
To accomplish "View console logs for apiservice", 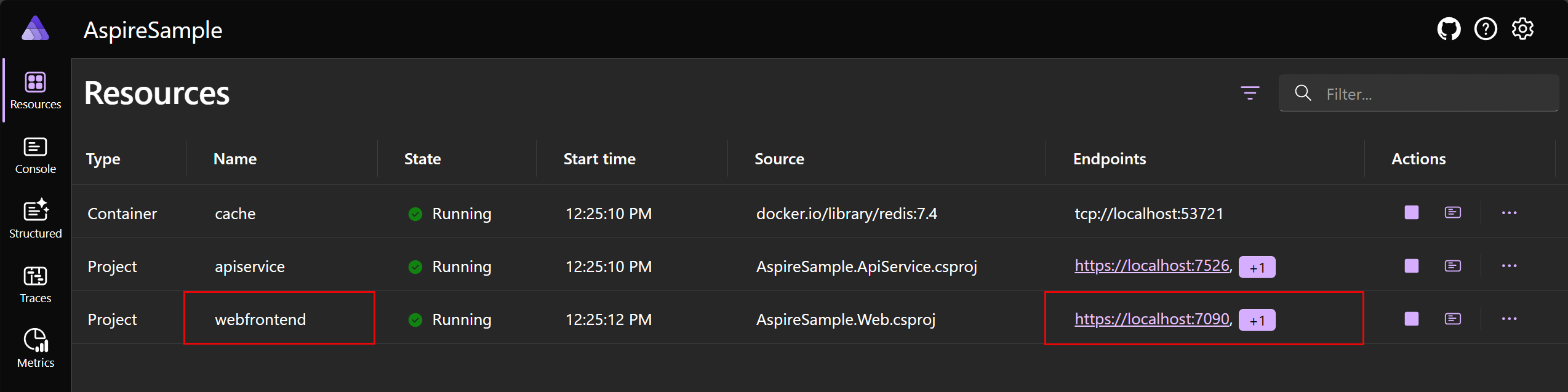I will [x=1453, y=266].
